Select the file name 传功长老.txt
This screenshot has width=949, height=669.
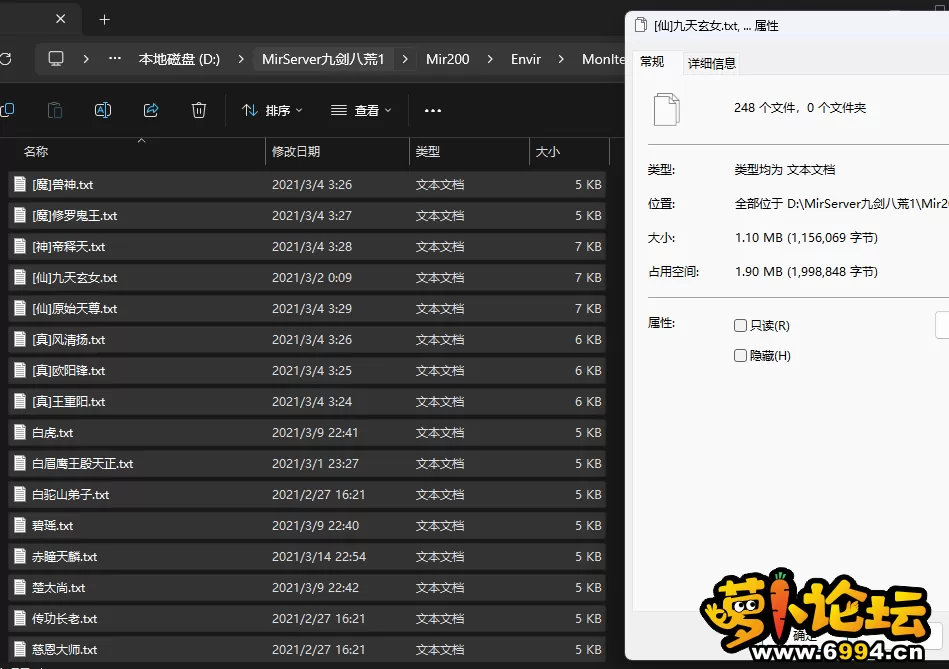coord(65,619)
